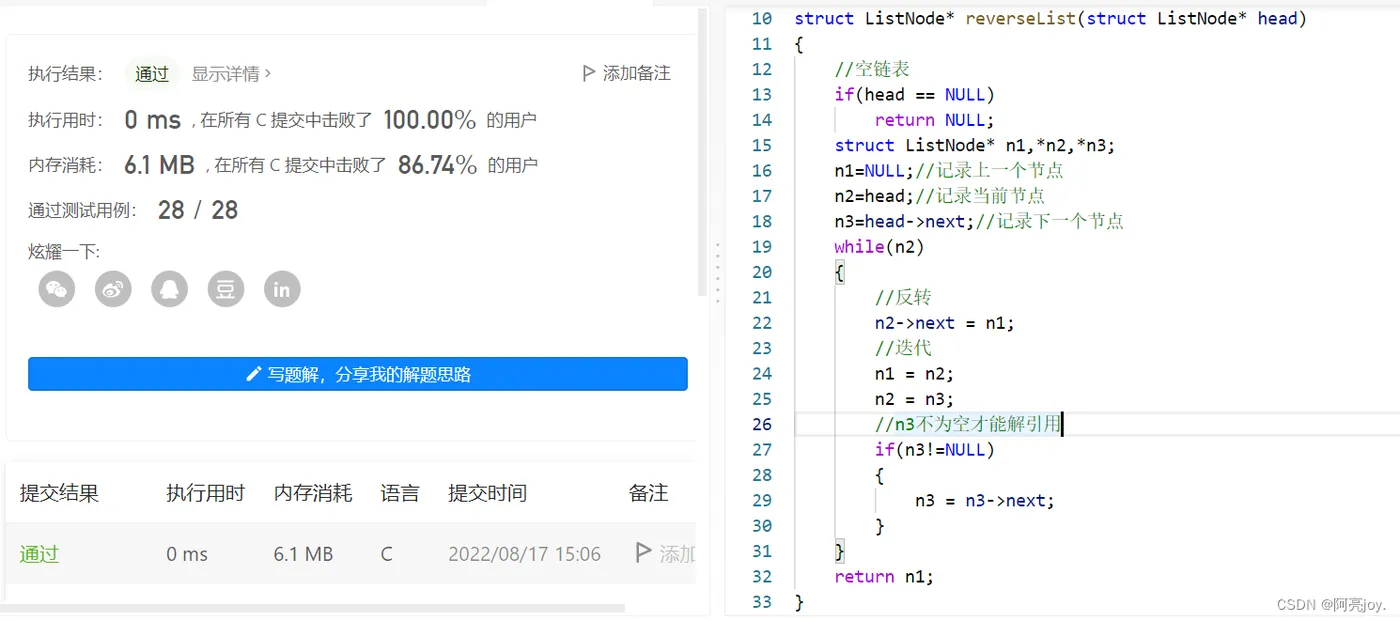This screenshot has width=1400, height=621.
Task: Click line if(head == NULL)
Action: coord(915,94)
